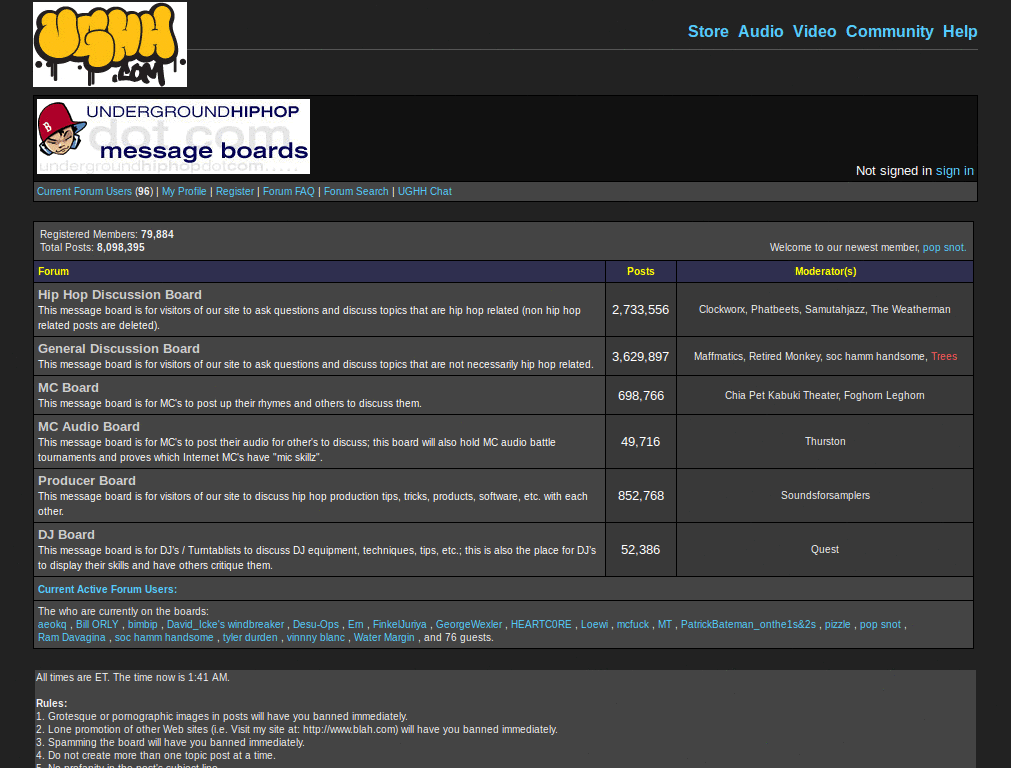Open the Store menu
This screenshot has height=768, width=1024.
click(x=708, y=31)
